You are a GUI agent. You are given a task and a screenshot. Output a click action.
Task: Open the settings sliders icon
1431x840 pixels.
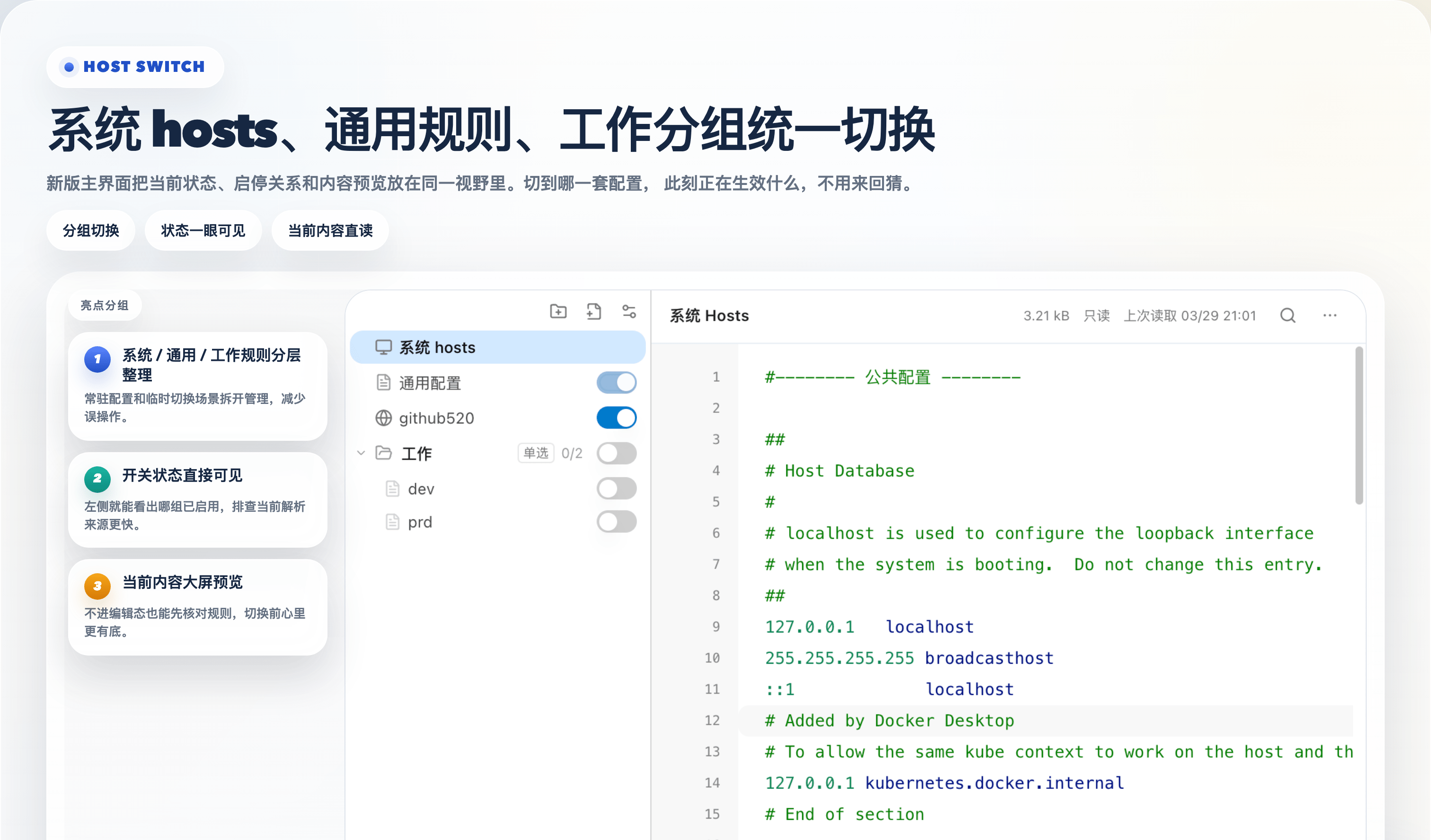pos(628,311)
